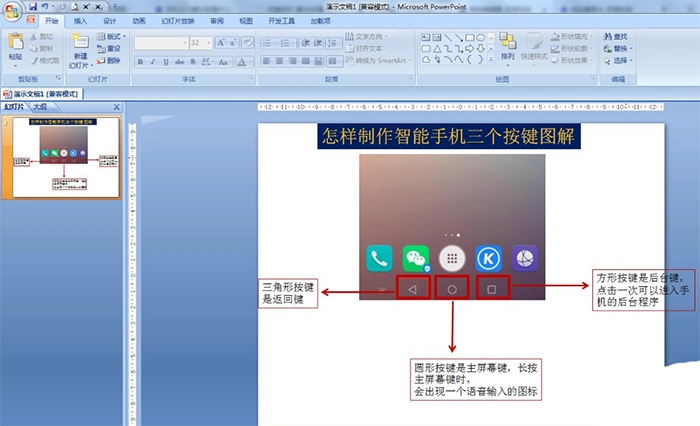Open the 大纲 outline pane tab
Viewport: 700px width, 426px height.
(40, 107)
